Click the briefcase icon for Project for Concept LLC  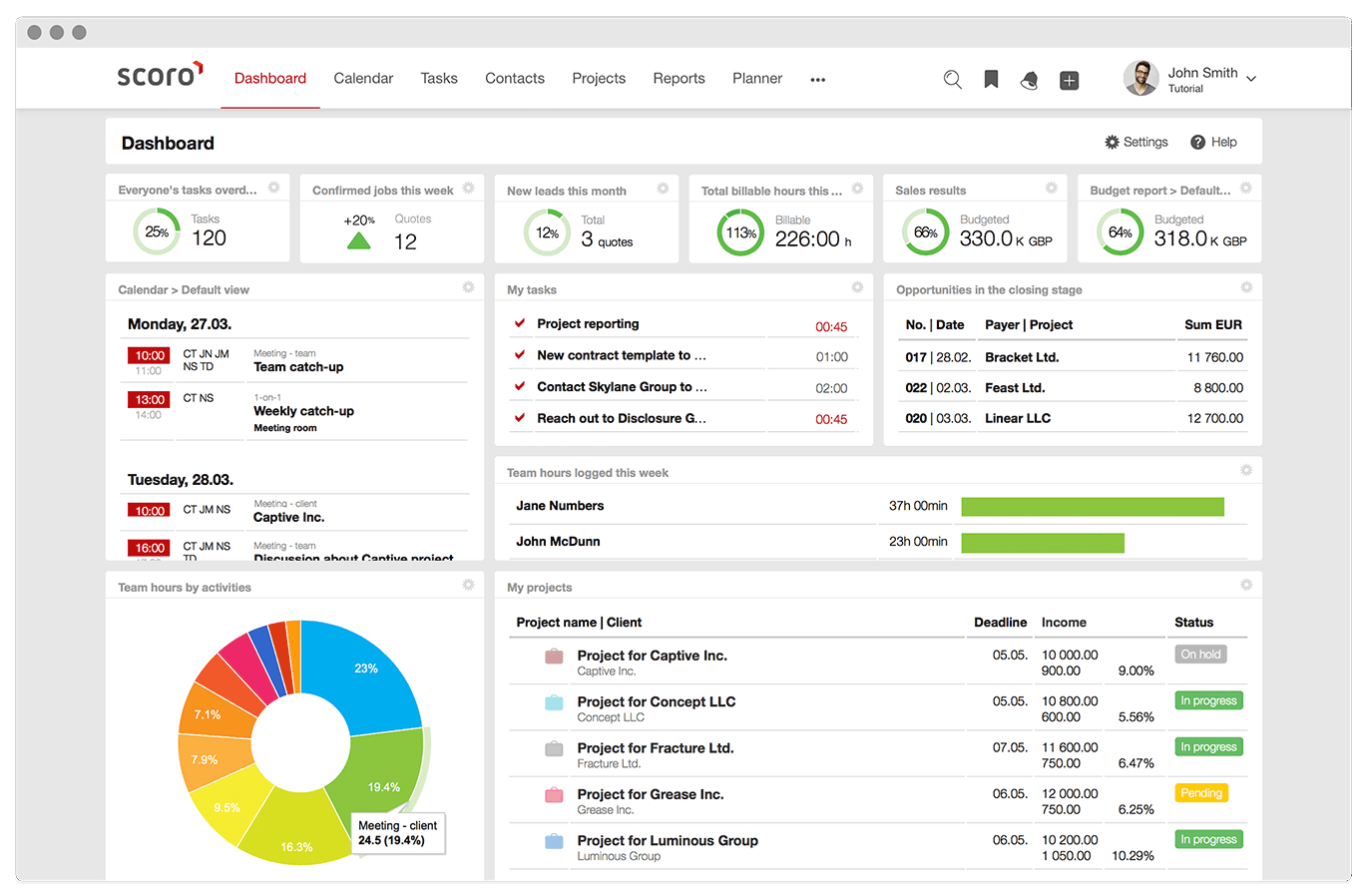click(x=552, y=702)
